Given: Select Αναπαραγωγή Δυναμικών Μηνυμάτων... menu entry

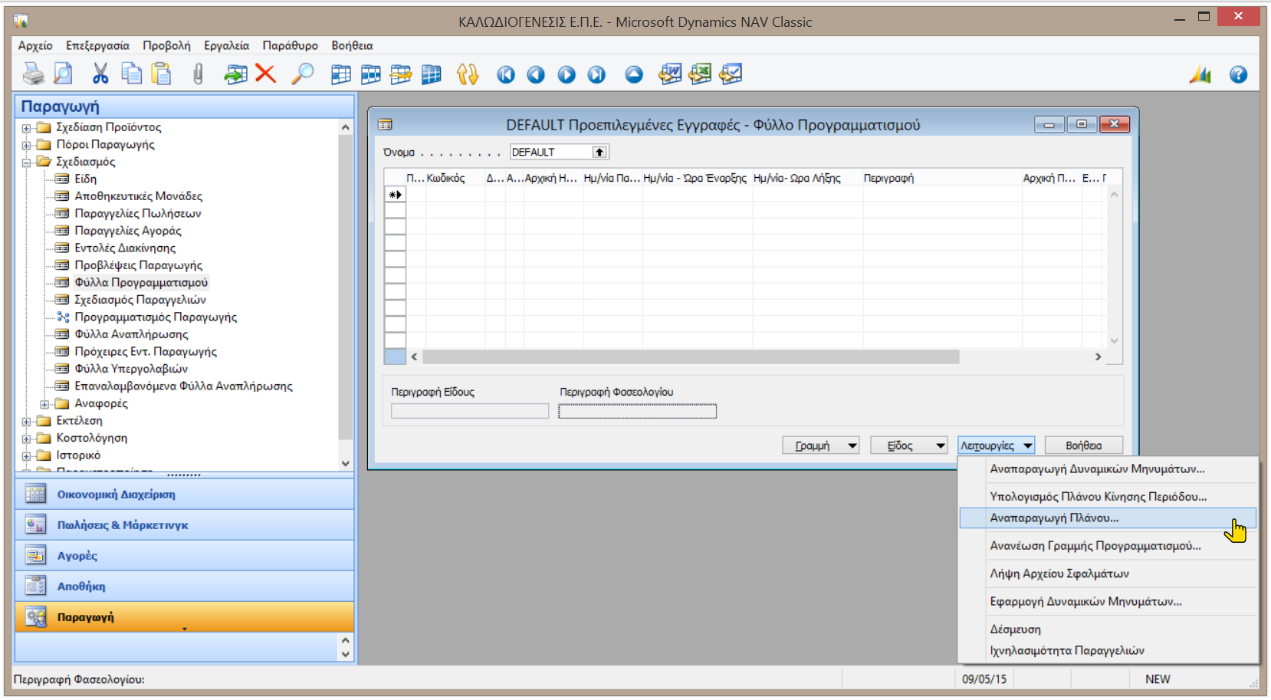Looking at the screenshot, I should 1107,468.
